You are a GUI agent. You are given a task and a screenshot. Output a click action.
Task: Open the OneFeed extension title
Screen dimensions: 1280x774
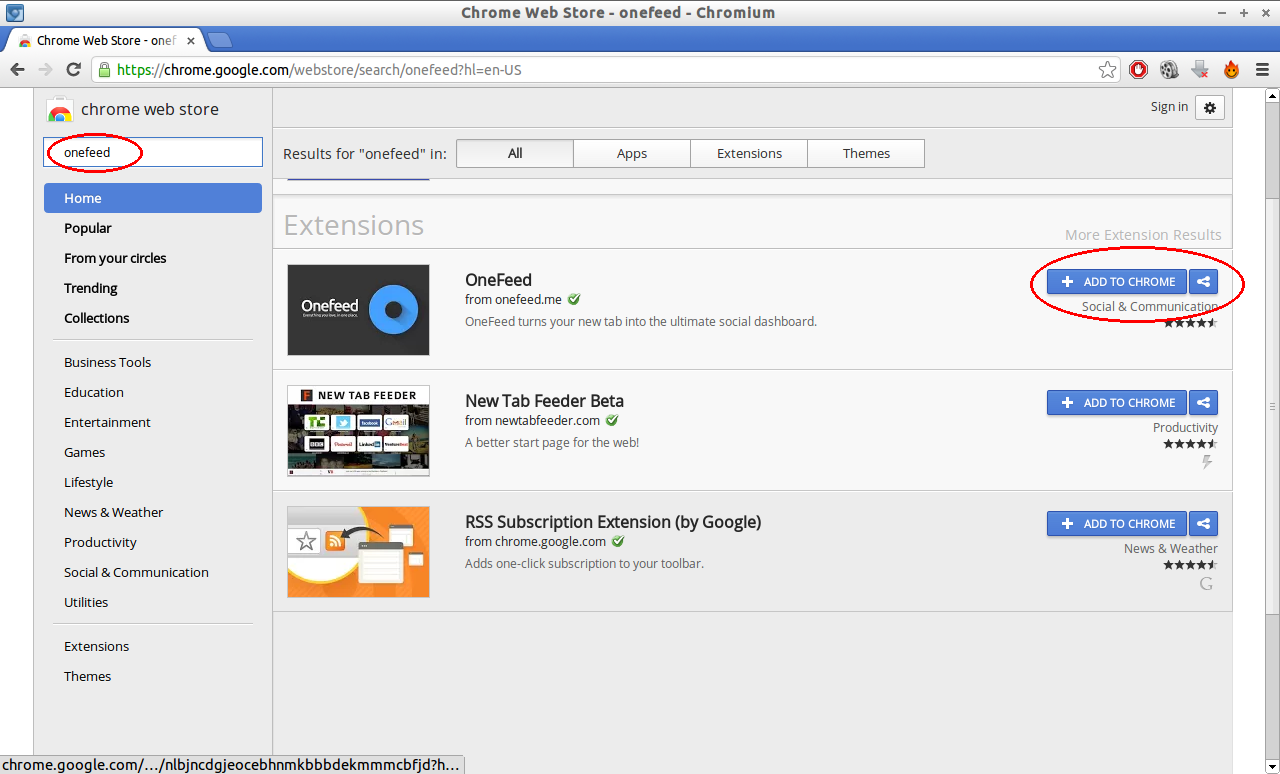click(498, 280)
